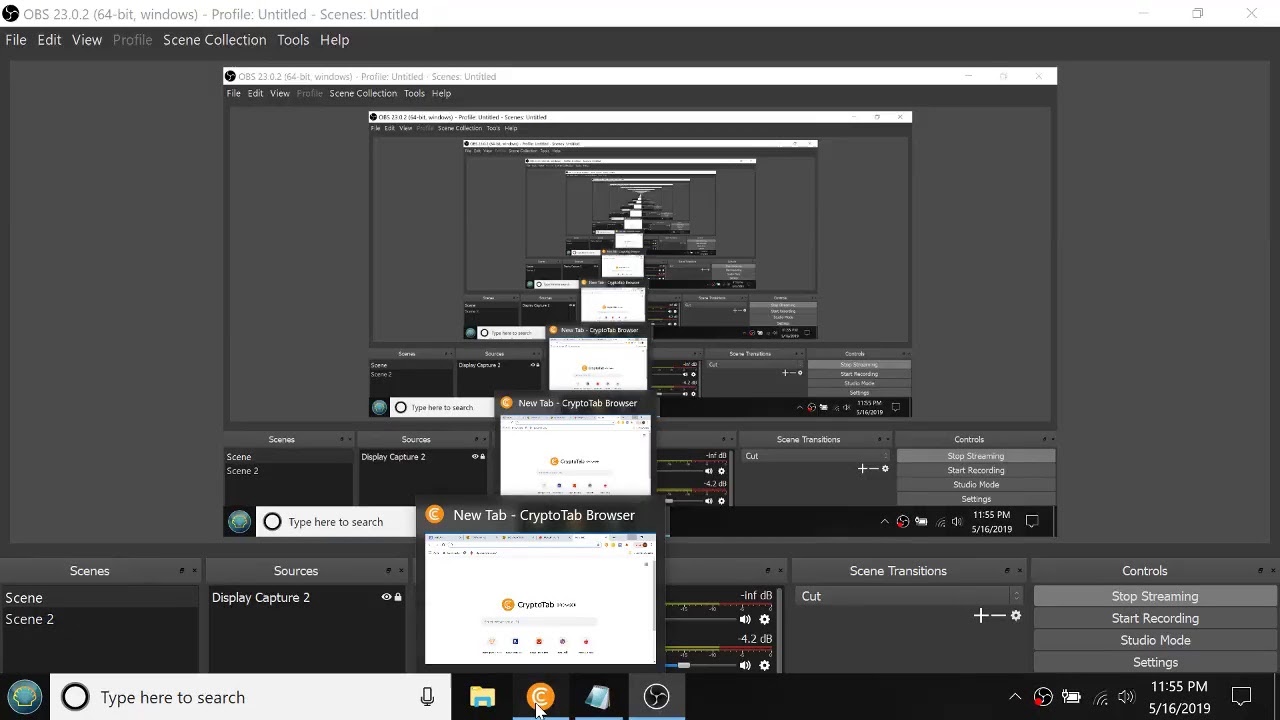Mute the -Inf dB audio channel speaker

(745, 620)
